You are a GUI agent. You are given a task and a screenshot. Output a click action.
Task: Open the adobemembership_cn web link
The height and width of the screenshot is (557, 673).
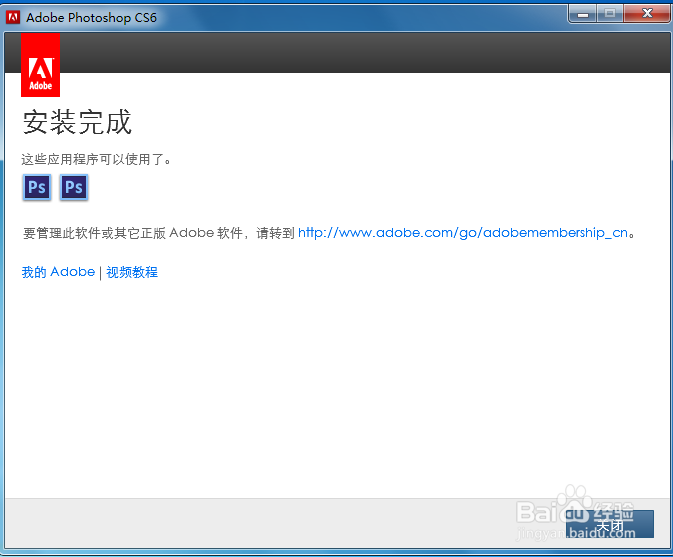point(463,233)
